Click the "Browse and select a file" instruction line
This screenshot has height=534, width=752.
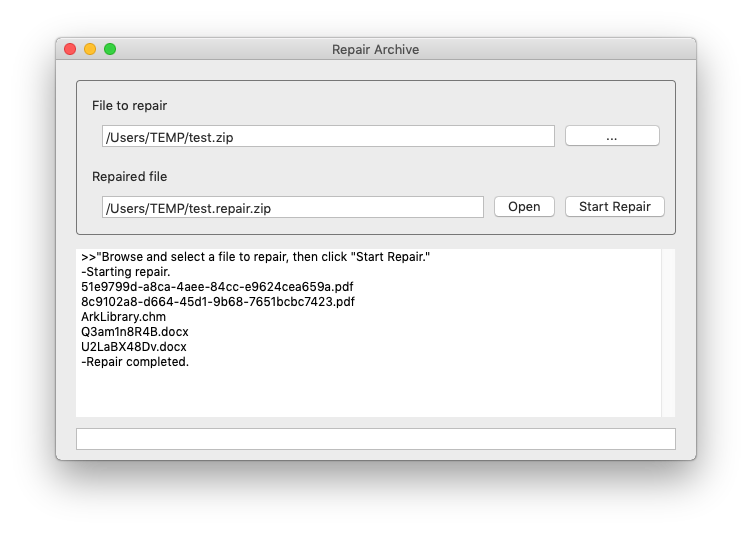coord(256,257)
